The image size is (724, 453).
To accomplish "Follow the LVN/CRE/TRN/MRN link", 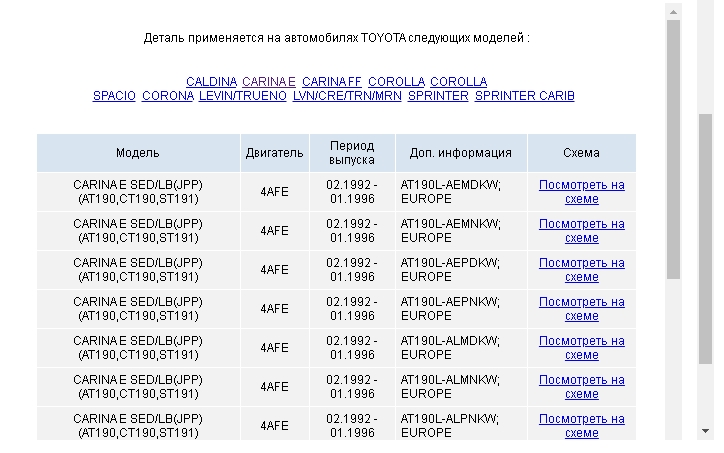I will pyautogui.click(x=346, y=96).
